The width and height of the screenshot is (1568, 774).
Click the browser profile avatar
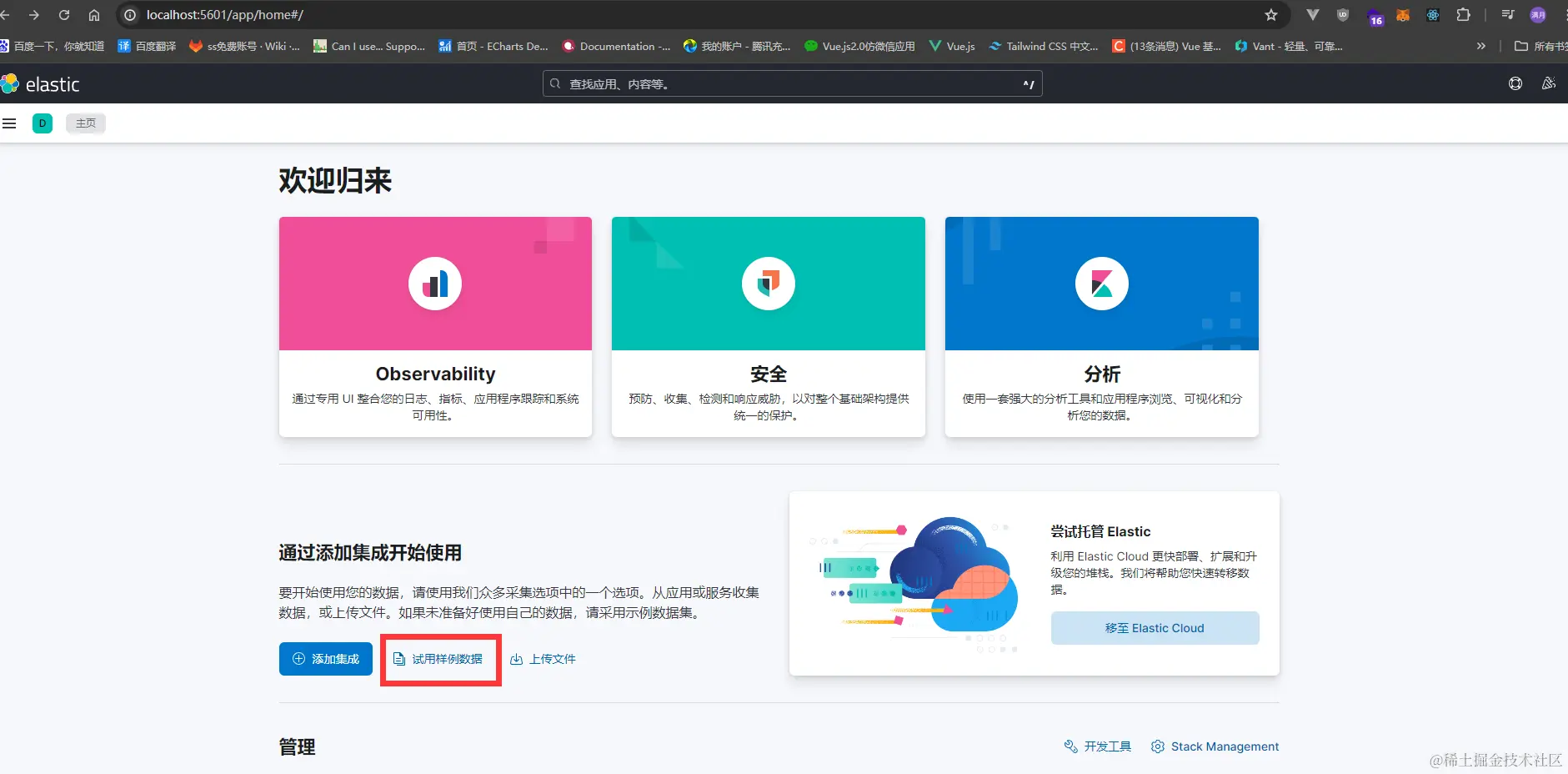(x=1538, y=15)
